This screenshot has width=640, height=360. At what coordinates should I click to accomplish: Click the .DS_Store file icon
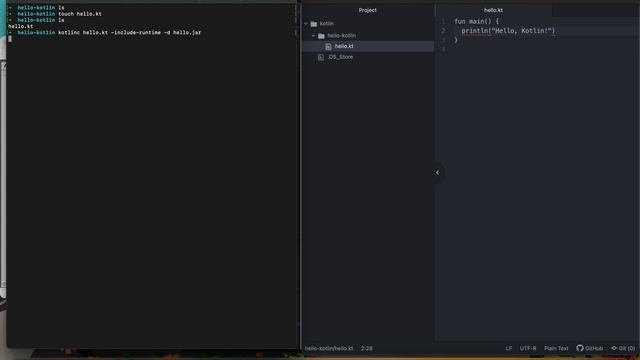[321, 57]
